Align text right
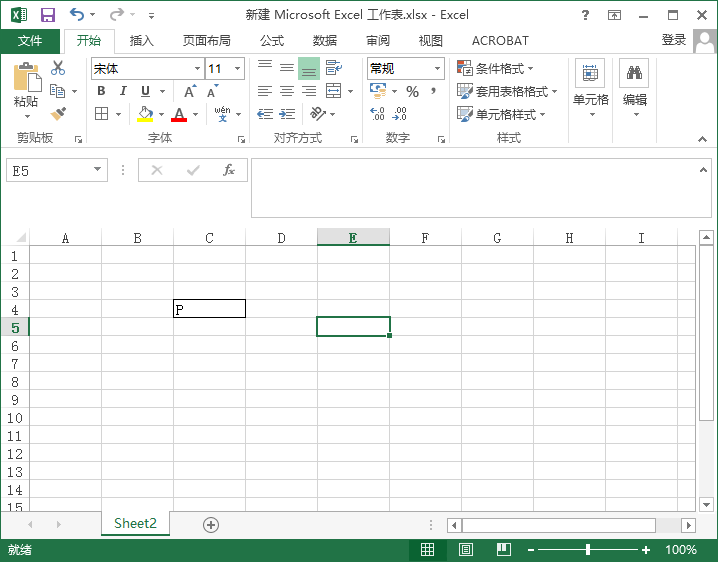This screenshot has width=718, height=562. pyautogui.click(x=309, y=91)
